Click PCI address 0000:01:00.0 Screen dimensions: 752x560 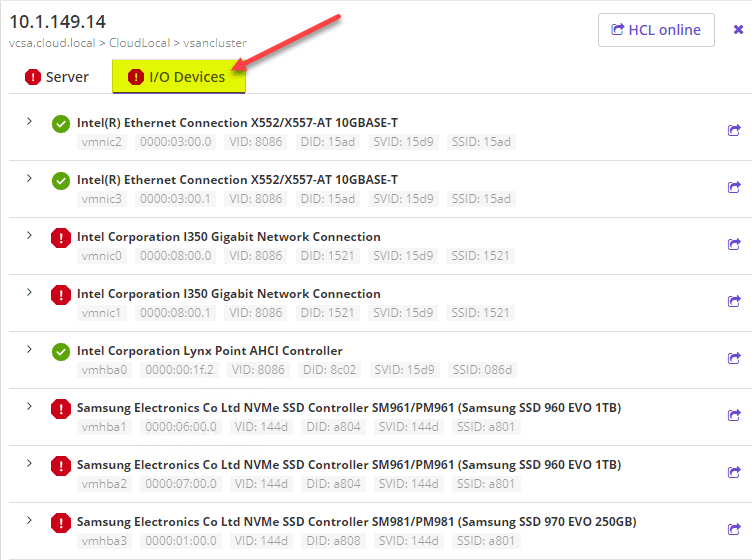(181, 541)
